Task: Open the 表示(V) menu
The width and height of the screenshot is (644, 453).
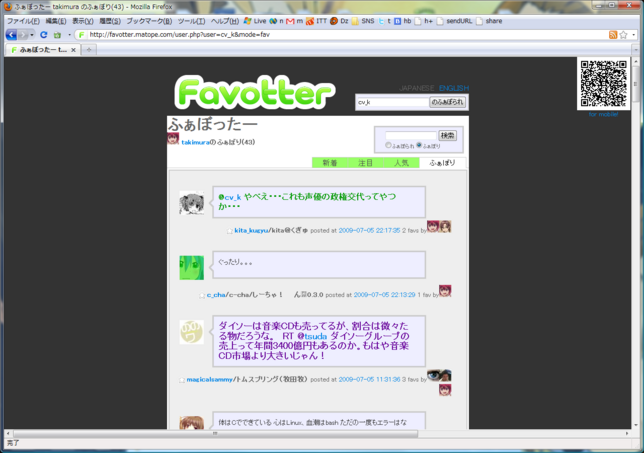Action: click(83, 21)
